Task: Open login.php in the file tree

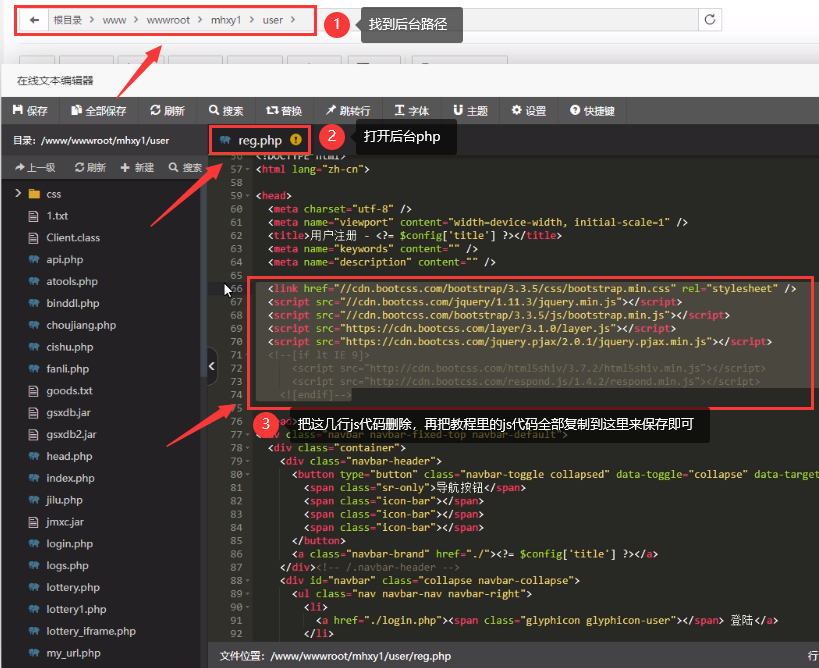Action: (x=69, y=543)
